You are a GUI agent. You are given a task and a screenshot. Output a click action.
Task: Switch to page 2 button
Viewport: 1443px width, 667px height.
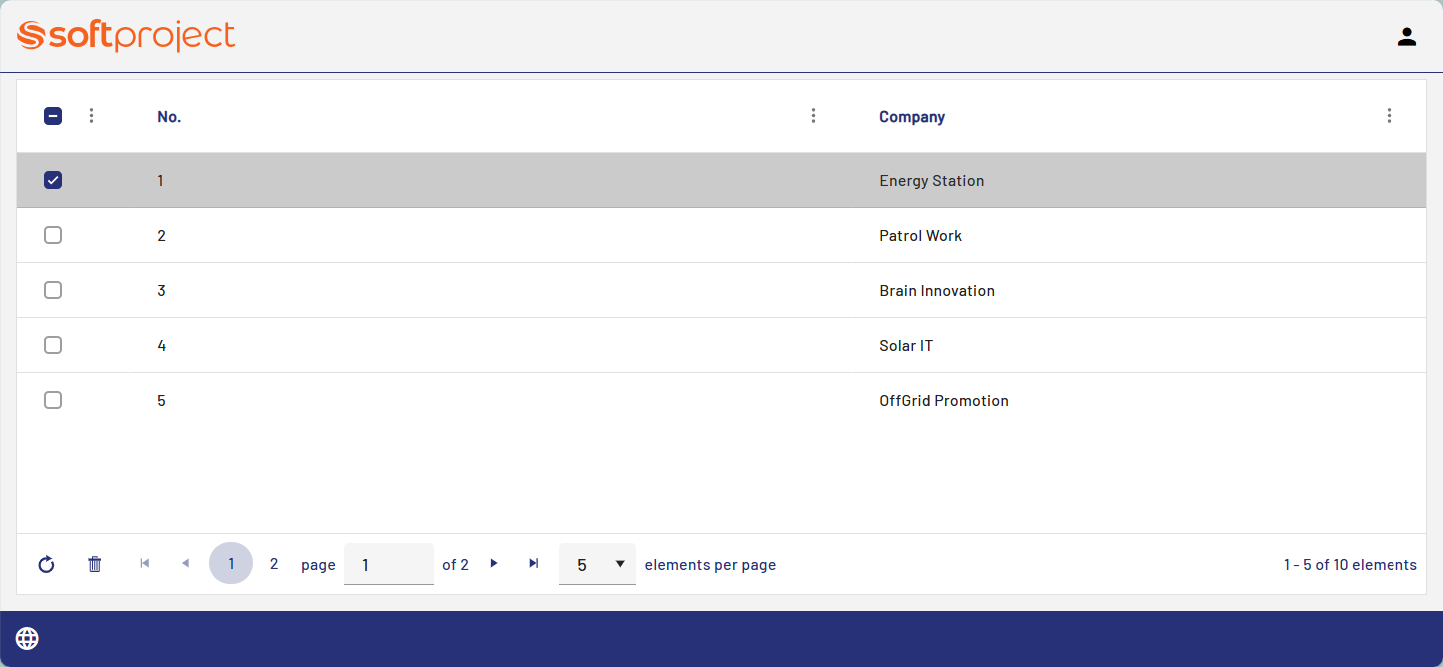point(274,564)
